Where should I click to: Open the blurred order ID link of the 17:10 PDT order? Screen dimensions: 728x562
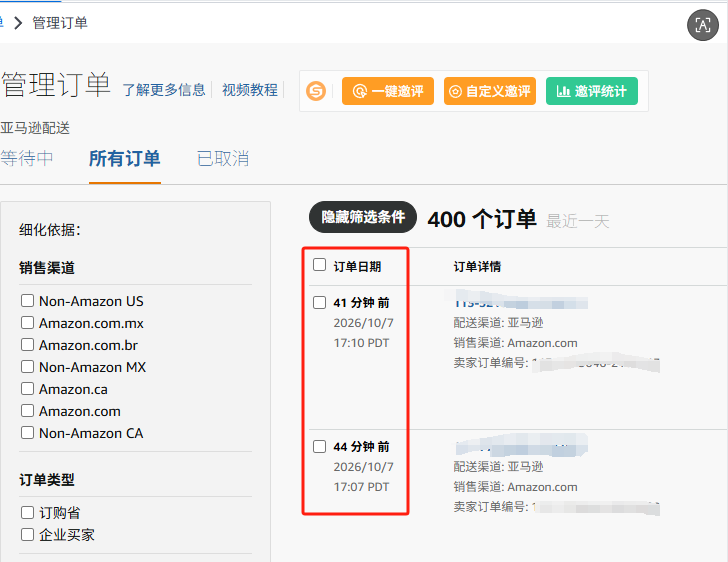[x=520, y=304]
